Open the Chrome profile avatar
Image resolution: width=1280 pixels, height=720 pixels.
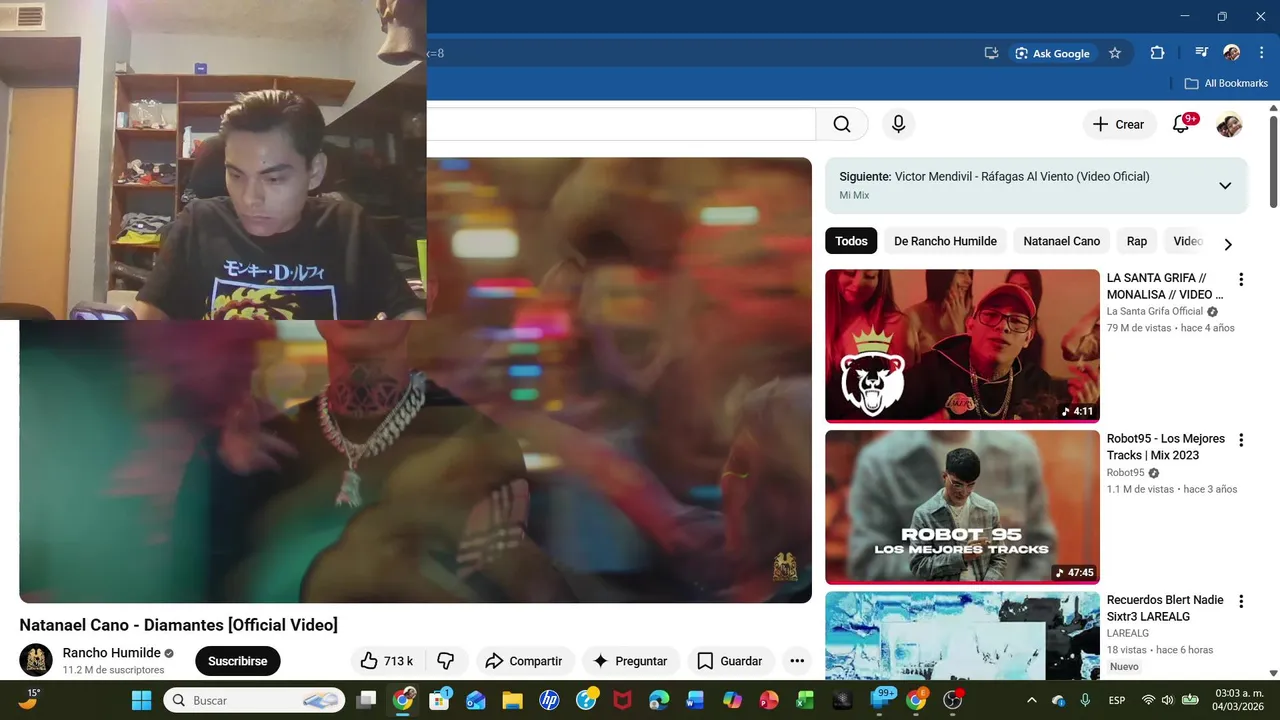[x=1232, y=53]
